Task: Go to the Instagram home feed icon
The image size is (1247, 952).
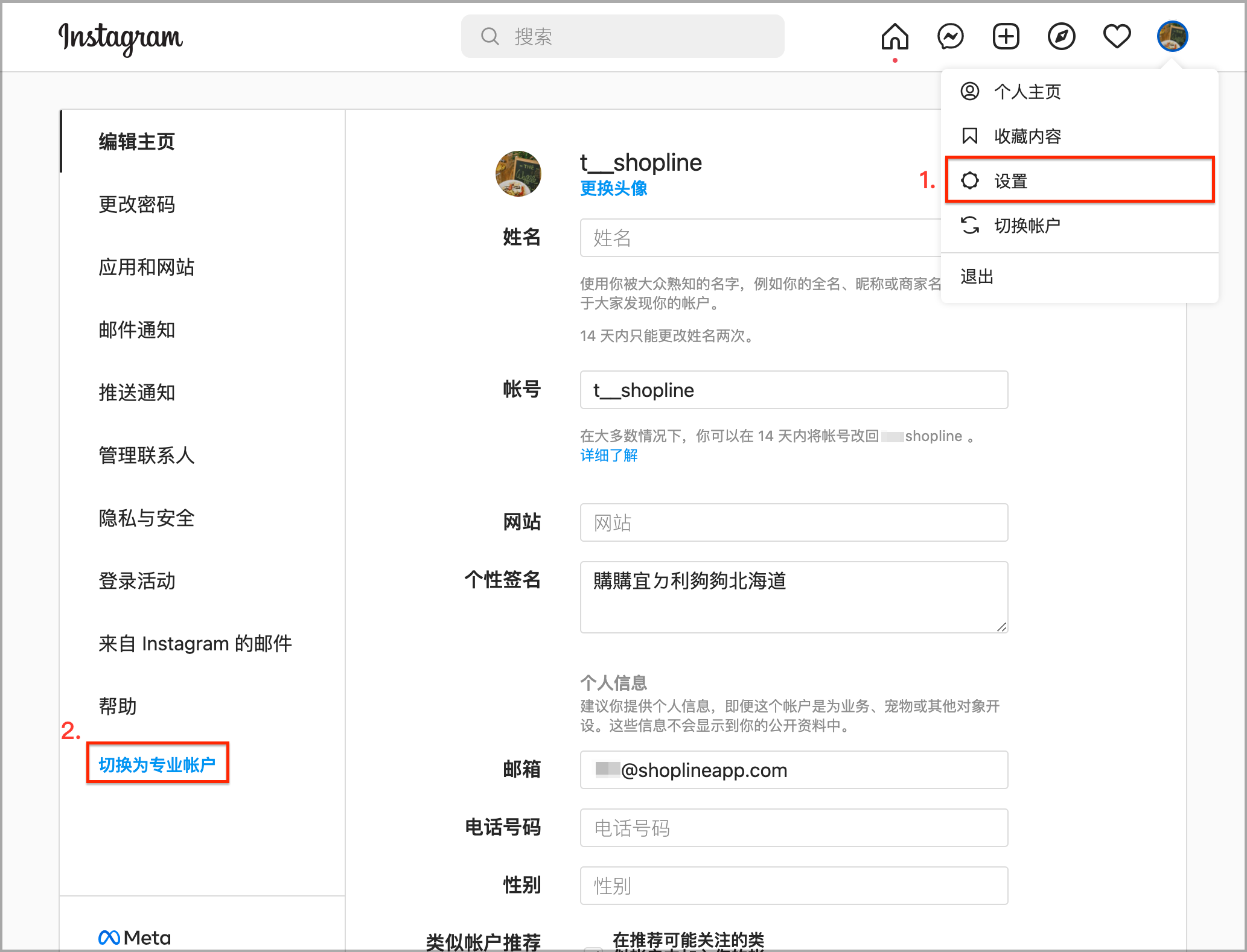Action: click(895, 37)
